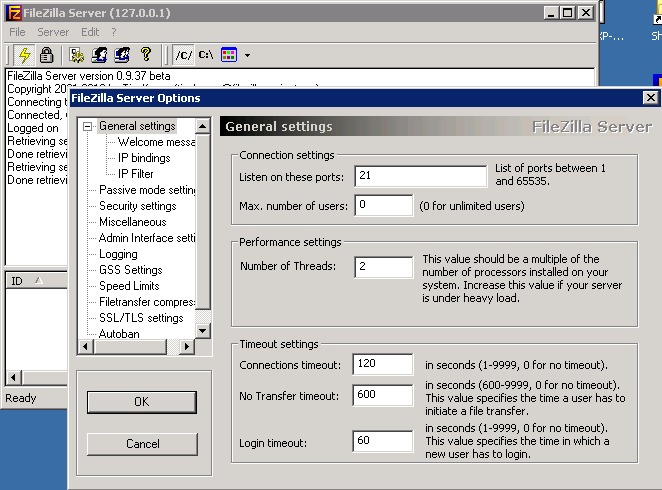
Task: Select IP Filter tree item
Action: pos(136,174)
